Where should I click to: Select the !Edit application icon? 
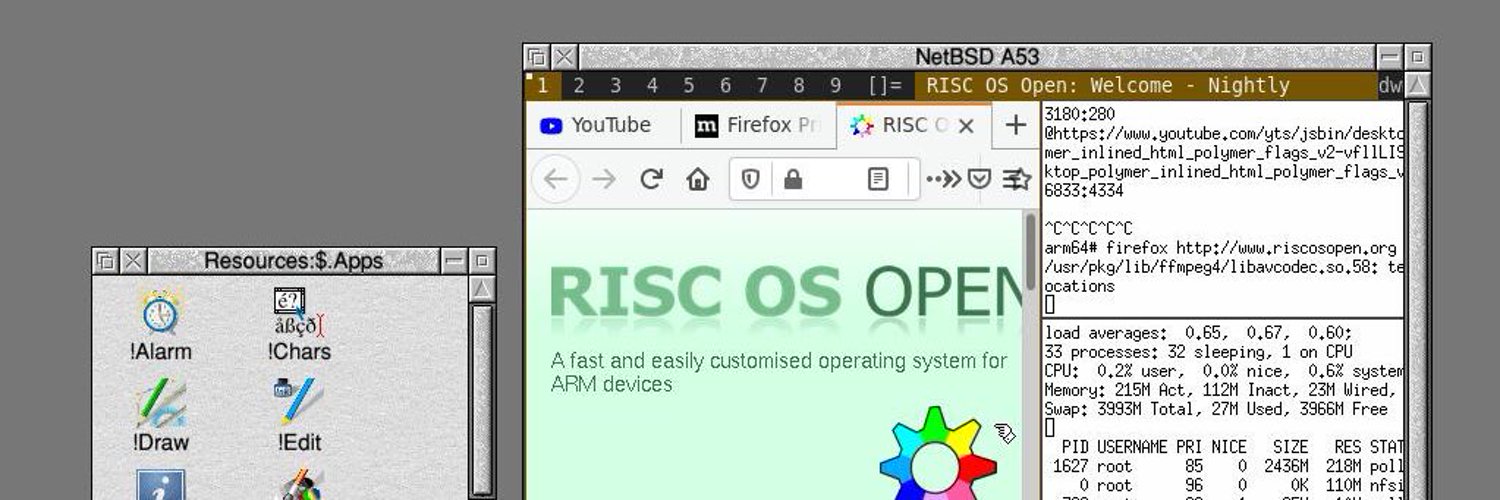click(x=298, y=415)
